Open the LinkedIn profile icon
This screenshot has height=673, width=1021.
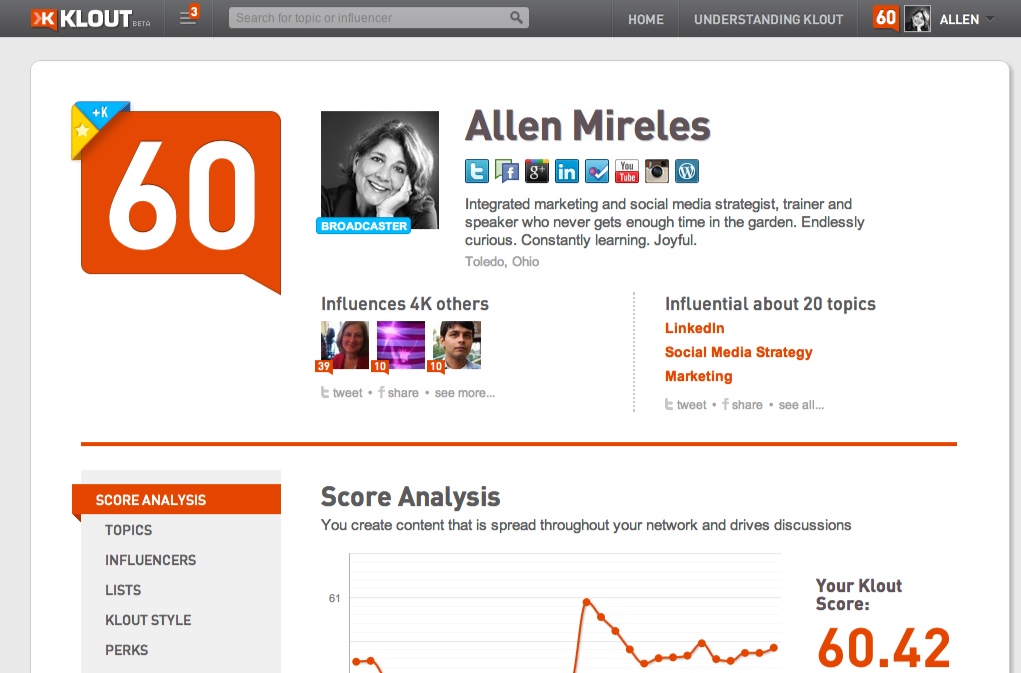click(x=566, y=171)
